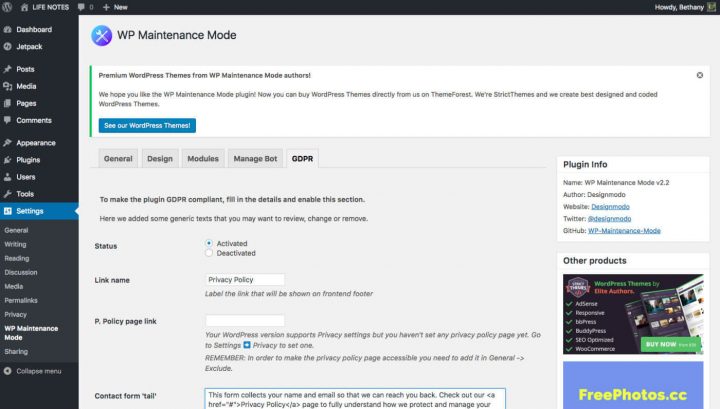The image size is (720, 409).
Task: Open Privacy settings submenu item
Action: pos(15,314)
